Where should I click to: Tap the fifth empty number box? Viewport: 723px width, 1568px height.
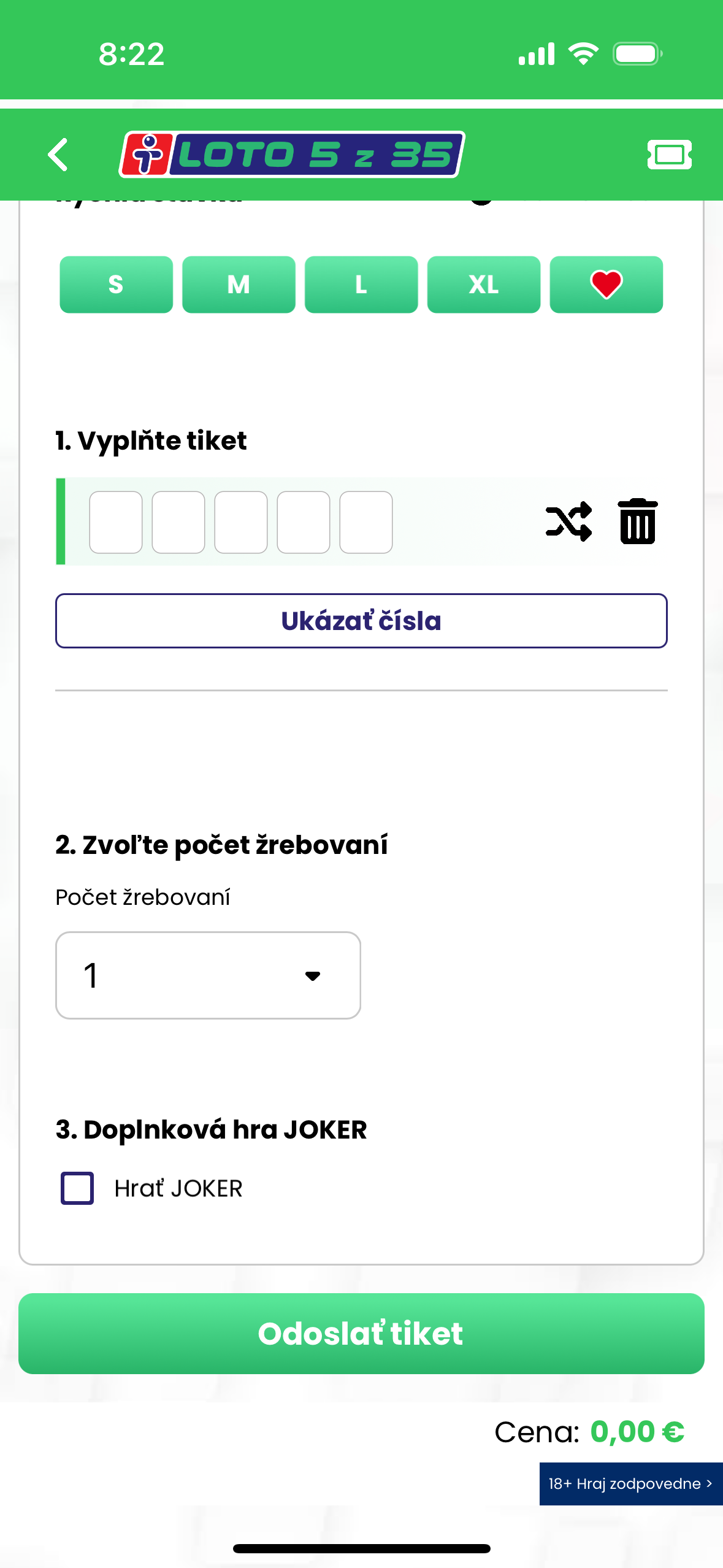[366, 522]
